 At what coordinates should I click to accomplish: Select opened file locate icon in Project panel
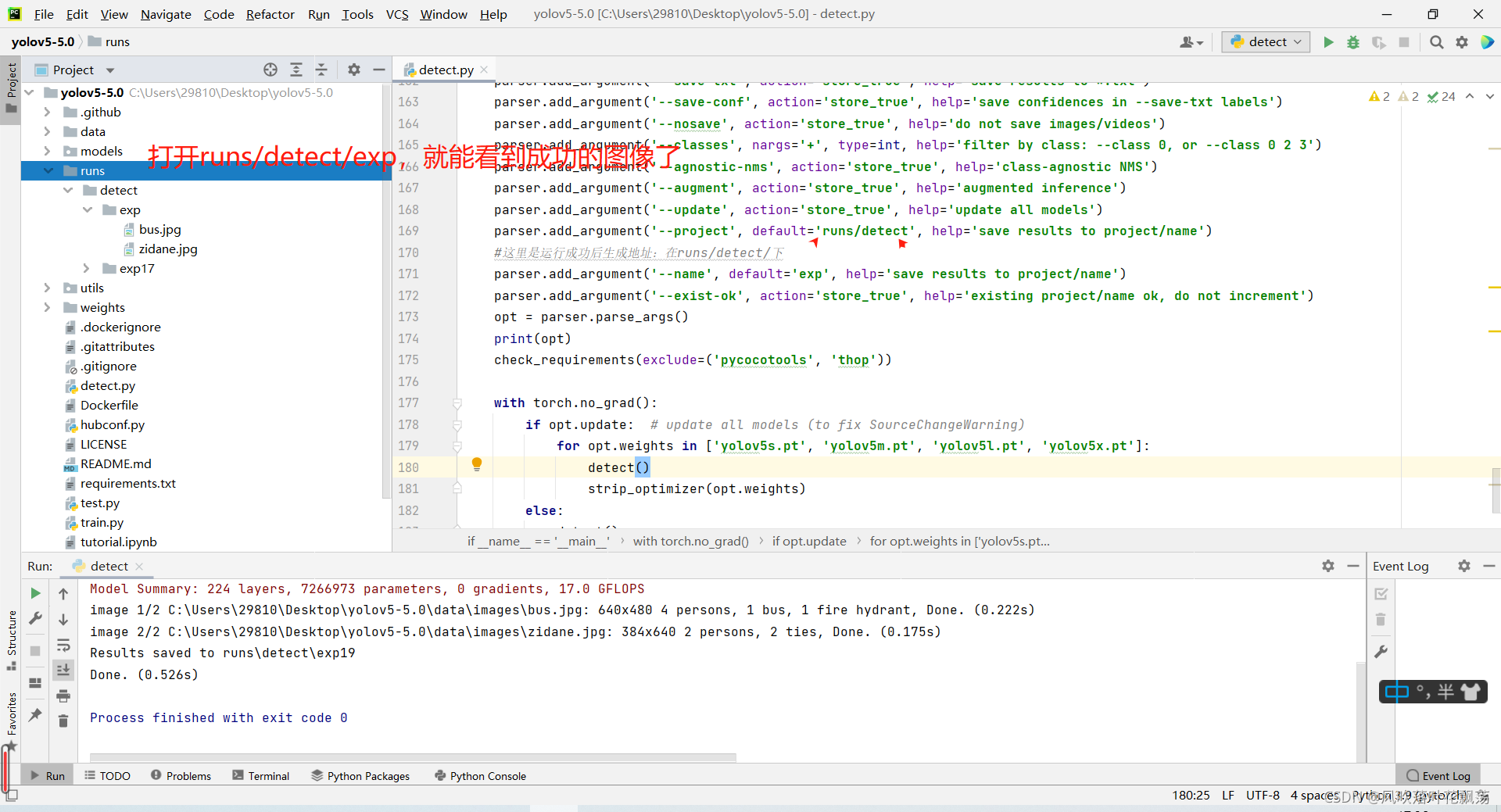pyautogui.click(x=270, y=70)
